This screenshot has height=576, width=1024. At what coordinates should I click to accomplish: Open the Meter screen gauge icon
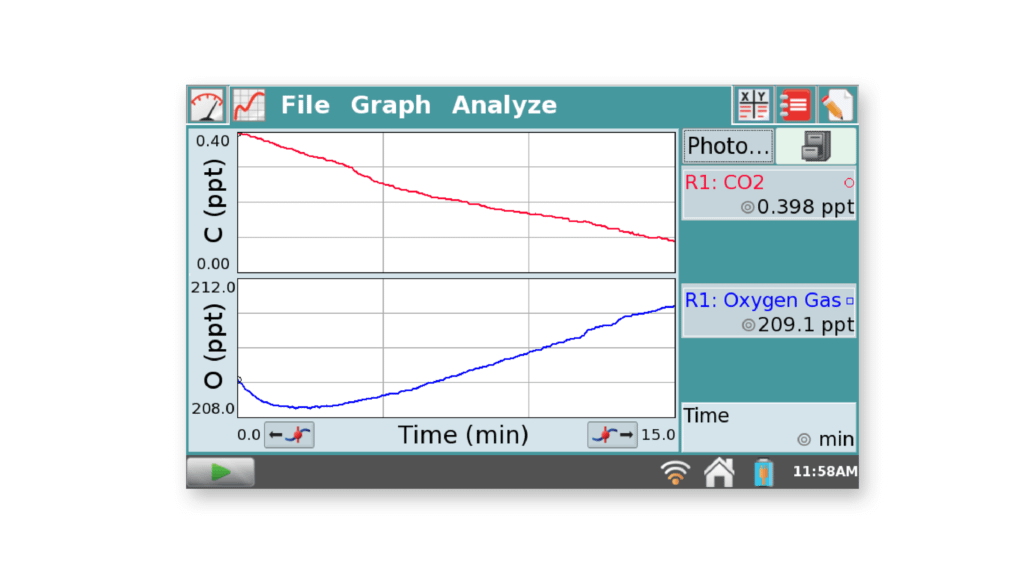[206, 104]
